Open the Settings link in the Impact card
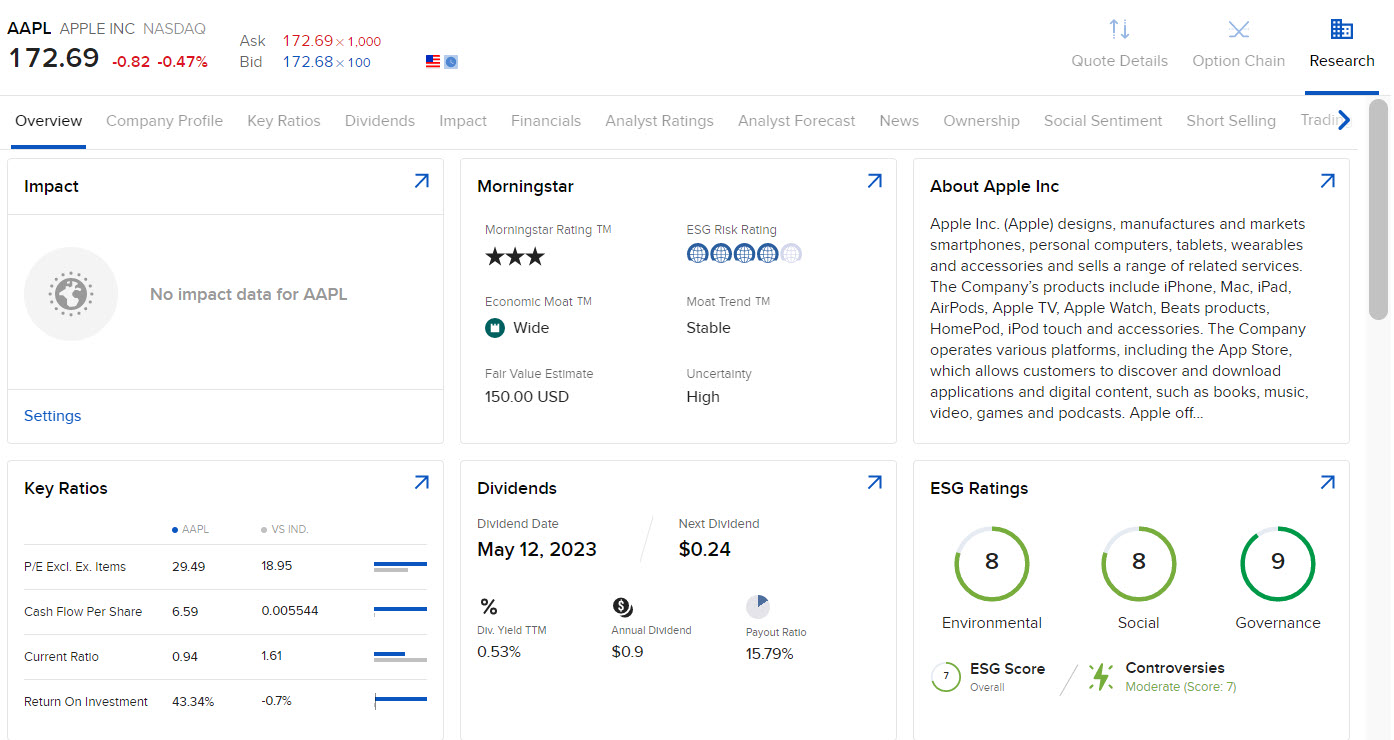The width and height of the screenshot is (1394, 740). pyautogui.click(x=53, y=416)
